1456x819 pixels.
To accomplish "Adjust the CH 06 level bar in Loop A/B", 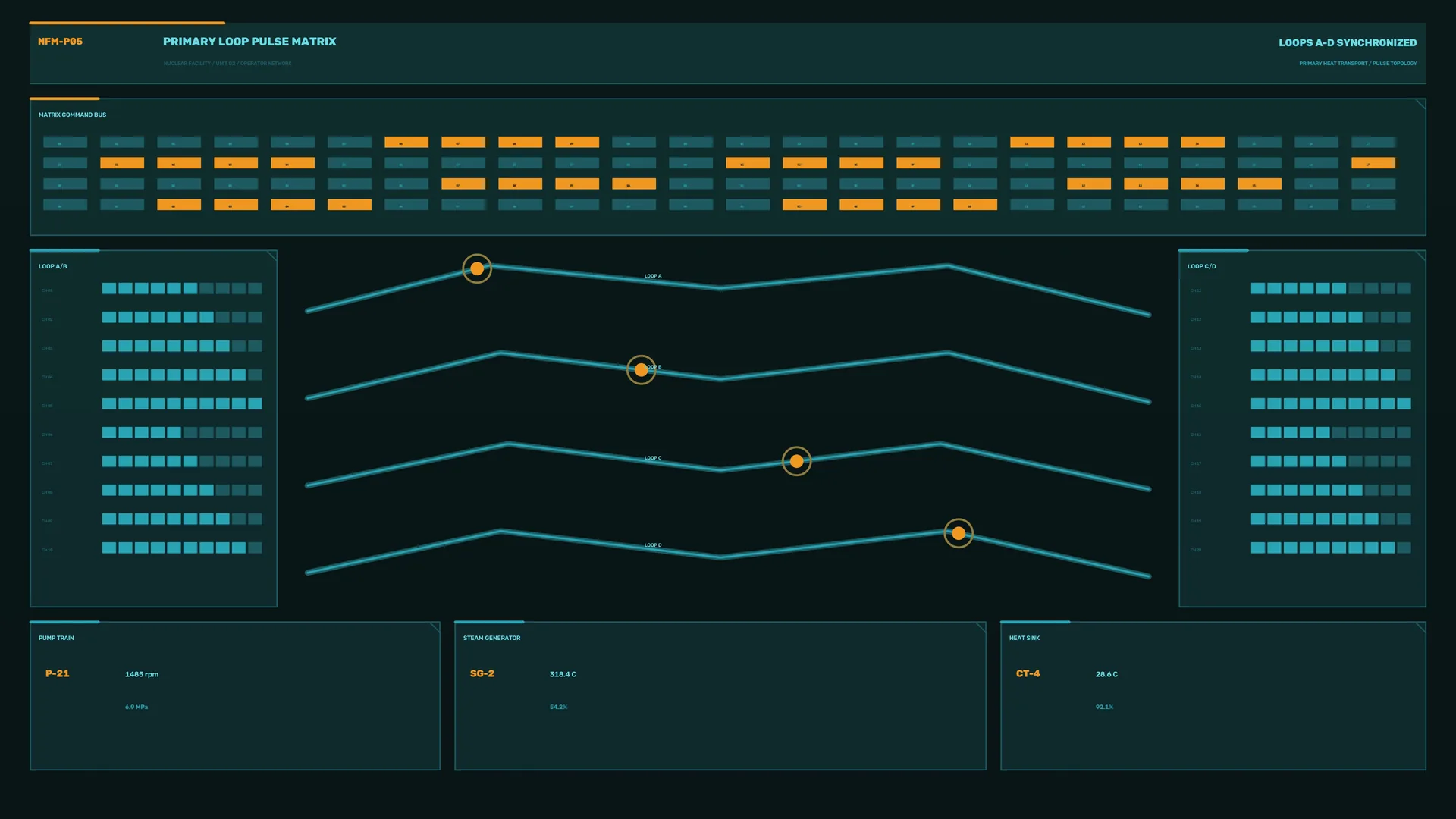I will pyautogui.click(x=182, y=433).
